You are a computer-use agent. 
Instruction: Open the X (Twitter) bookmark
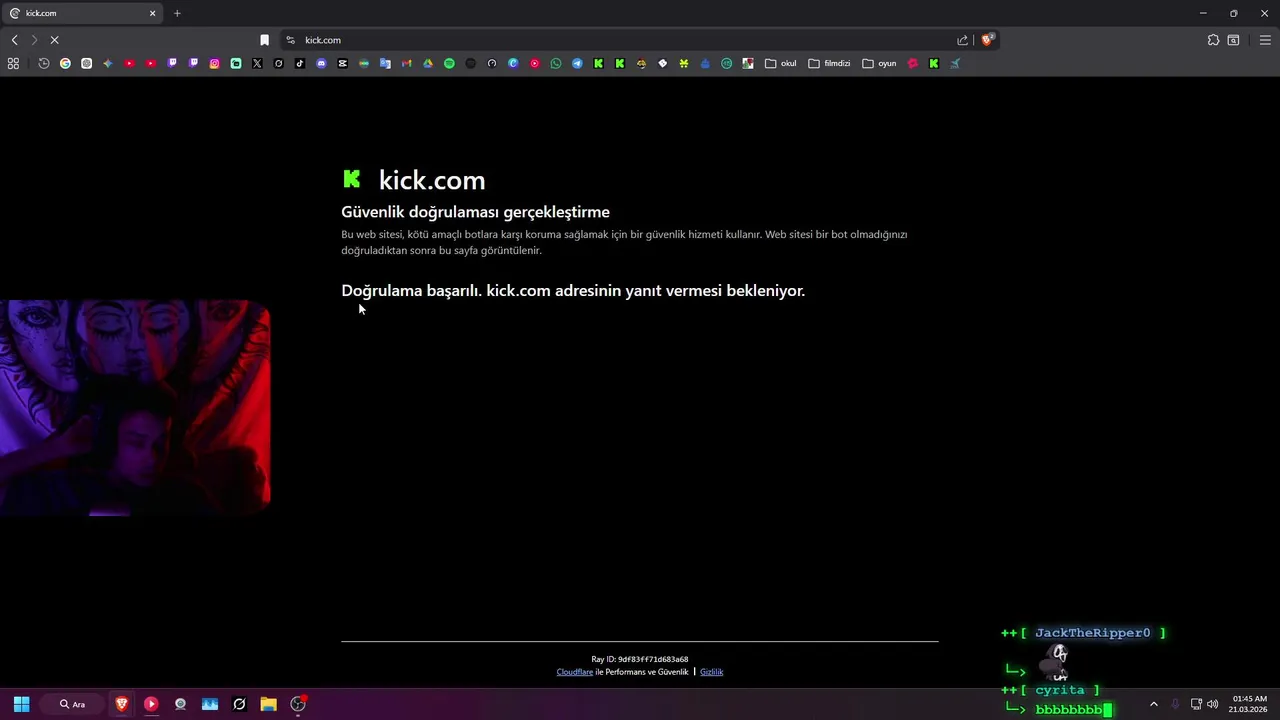[257, 63]
